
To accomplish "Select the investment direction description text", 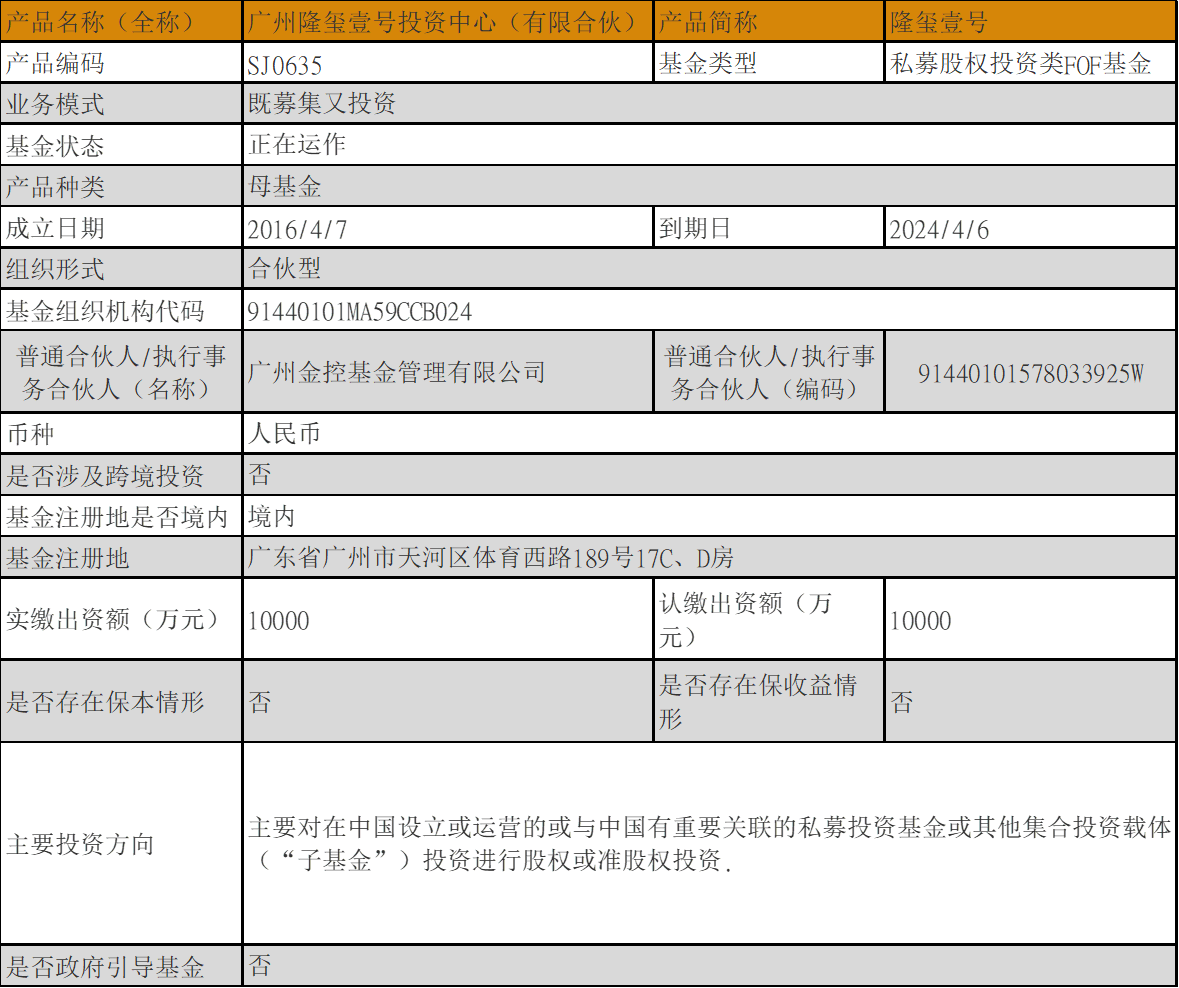I will click(710, 844).
